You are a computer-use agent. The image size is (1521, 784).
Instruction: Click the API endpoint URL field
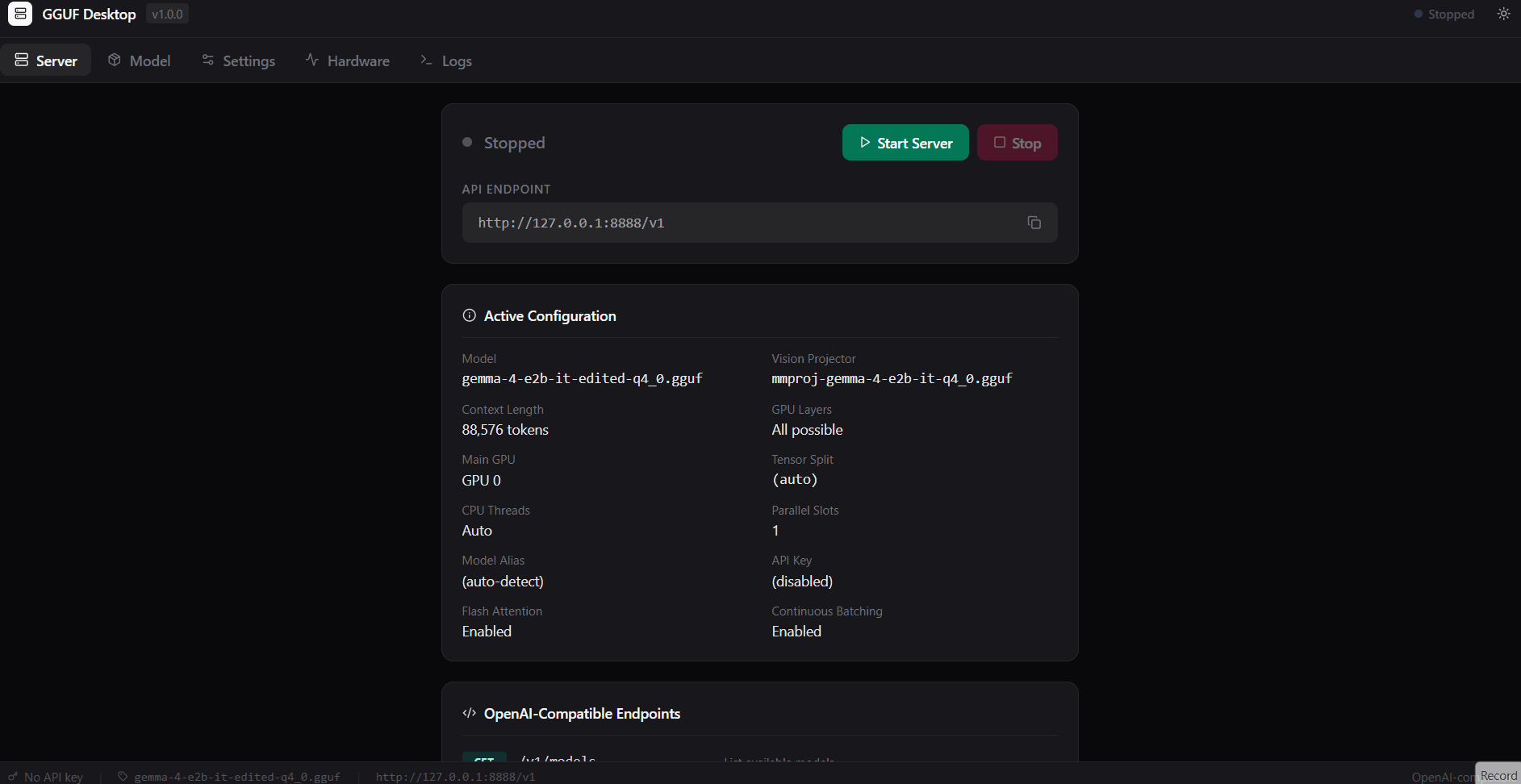[x=759, y=223]
